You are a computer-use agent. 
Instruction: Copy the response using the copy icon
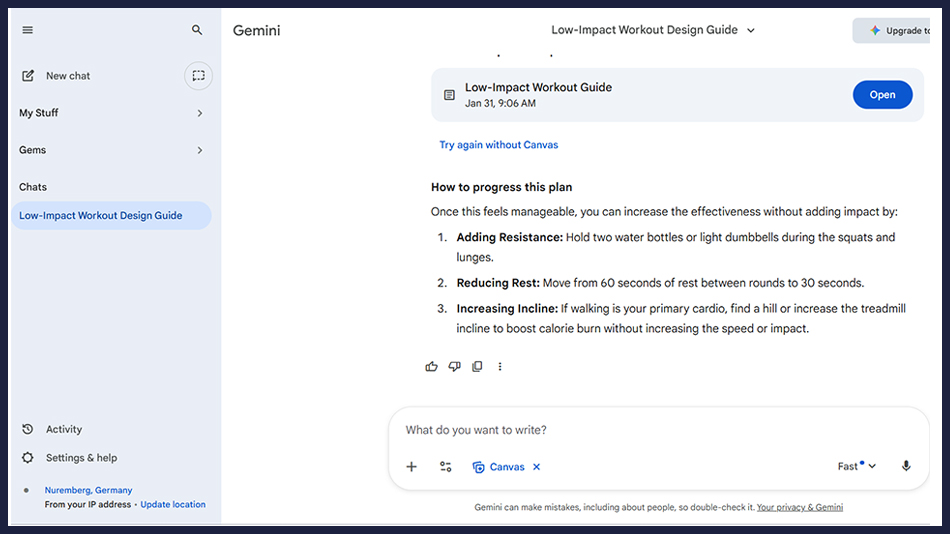tap(477, 367)
